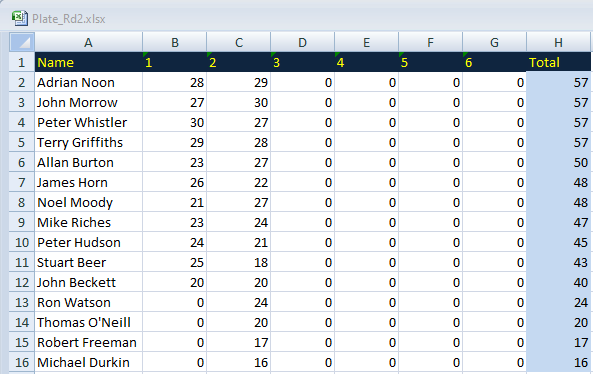
Task: Select column H header
Action: pyautogui.click(x=558, y=42)
